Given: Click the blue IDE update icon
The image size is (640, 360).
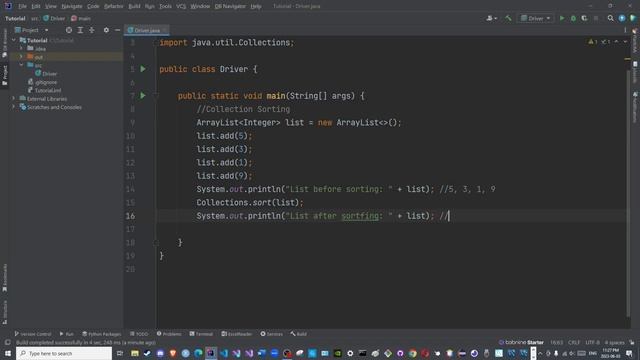Looking at the screenshot, I should click(622, 18).
